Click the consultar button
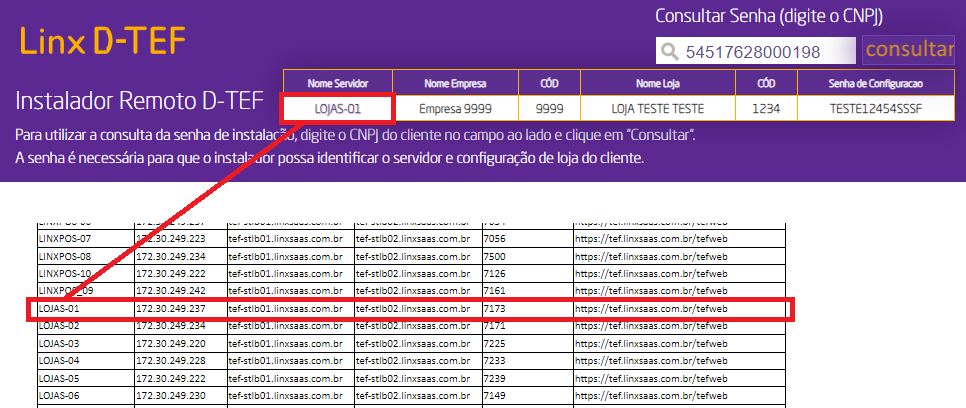Image resolution: width=966 pixels, height=408 pixels. [x=909, y=50]
